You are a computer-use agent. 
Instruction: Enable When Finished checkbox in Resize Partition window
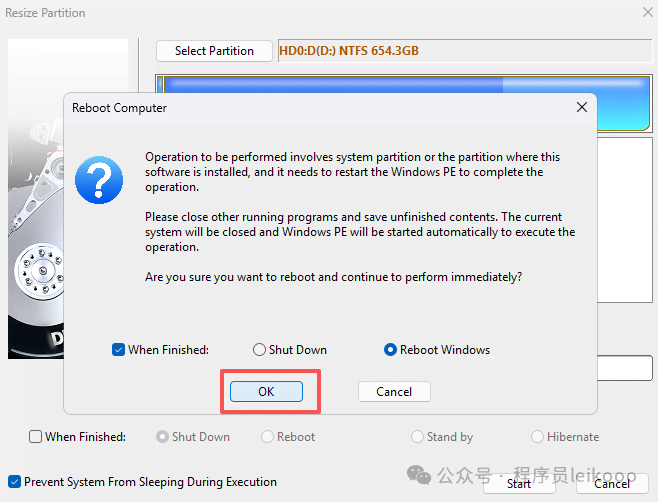36,437
